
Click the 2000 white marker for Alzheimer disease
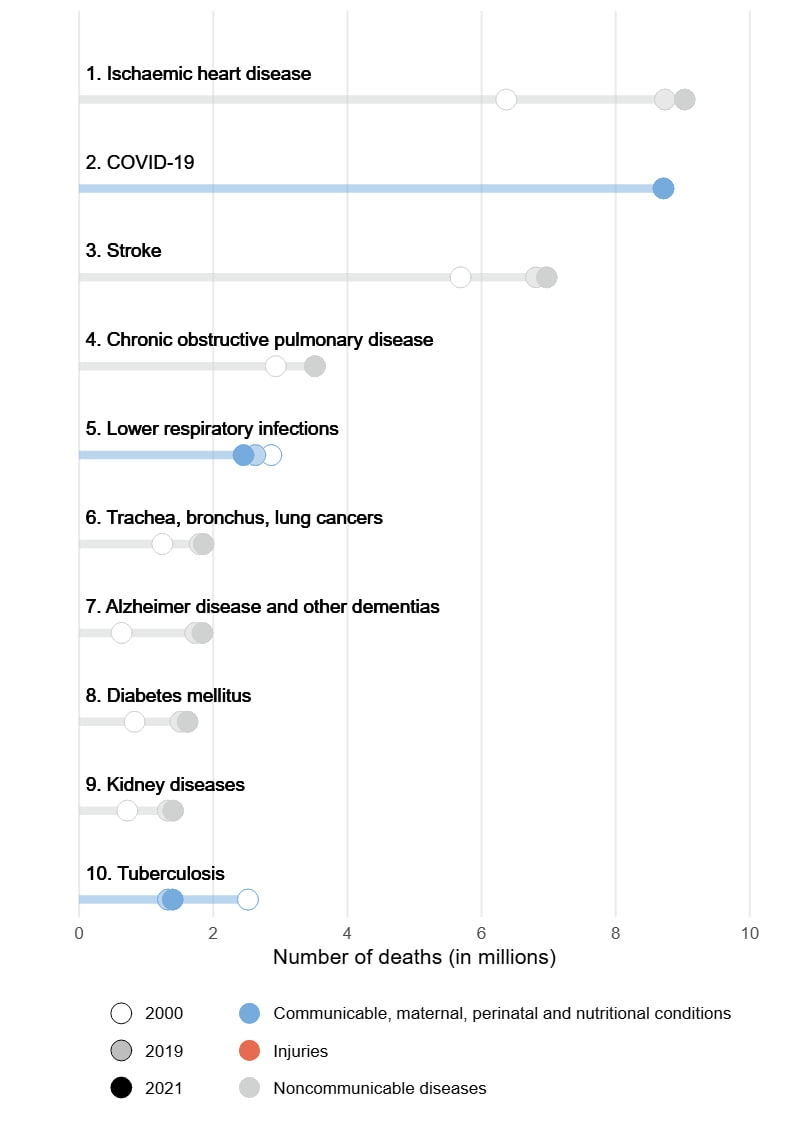coord(122,633)
